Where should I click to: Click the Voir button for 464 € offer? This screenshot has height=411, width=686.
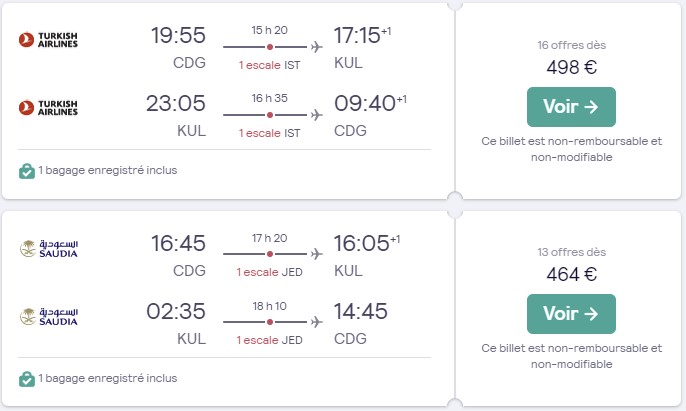pyautogui.click(x=571, y=314)
